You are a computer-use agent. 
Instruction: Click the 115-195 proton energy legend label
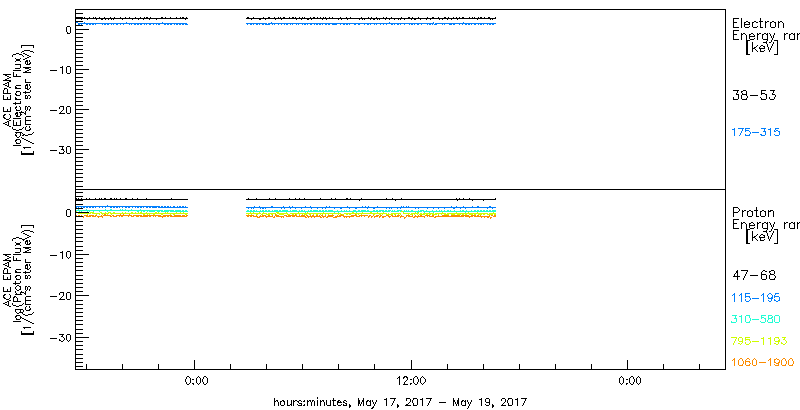756,298
